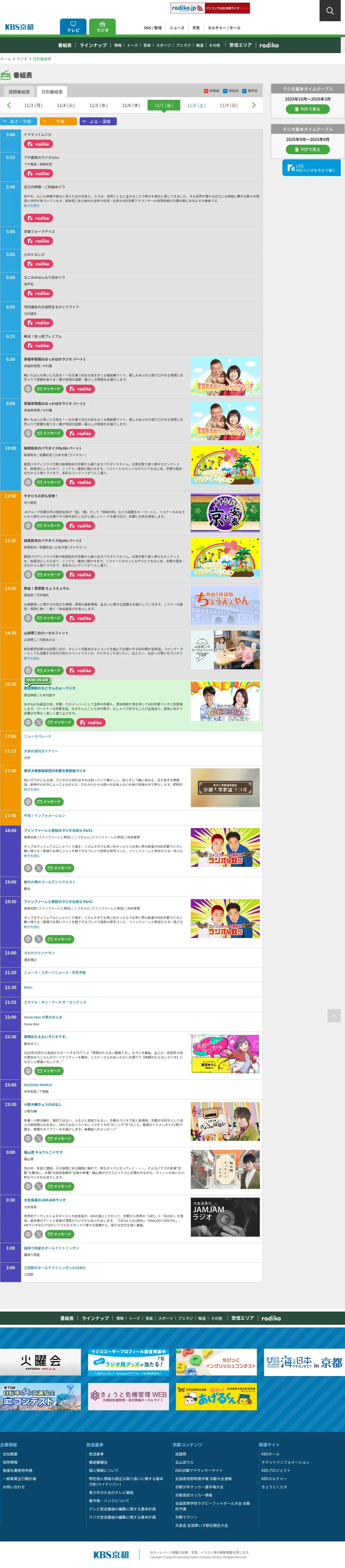Open radiko in the top green nav bar
The image size is (345, 1568).
(x=269, y=45)
